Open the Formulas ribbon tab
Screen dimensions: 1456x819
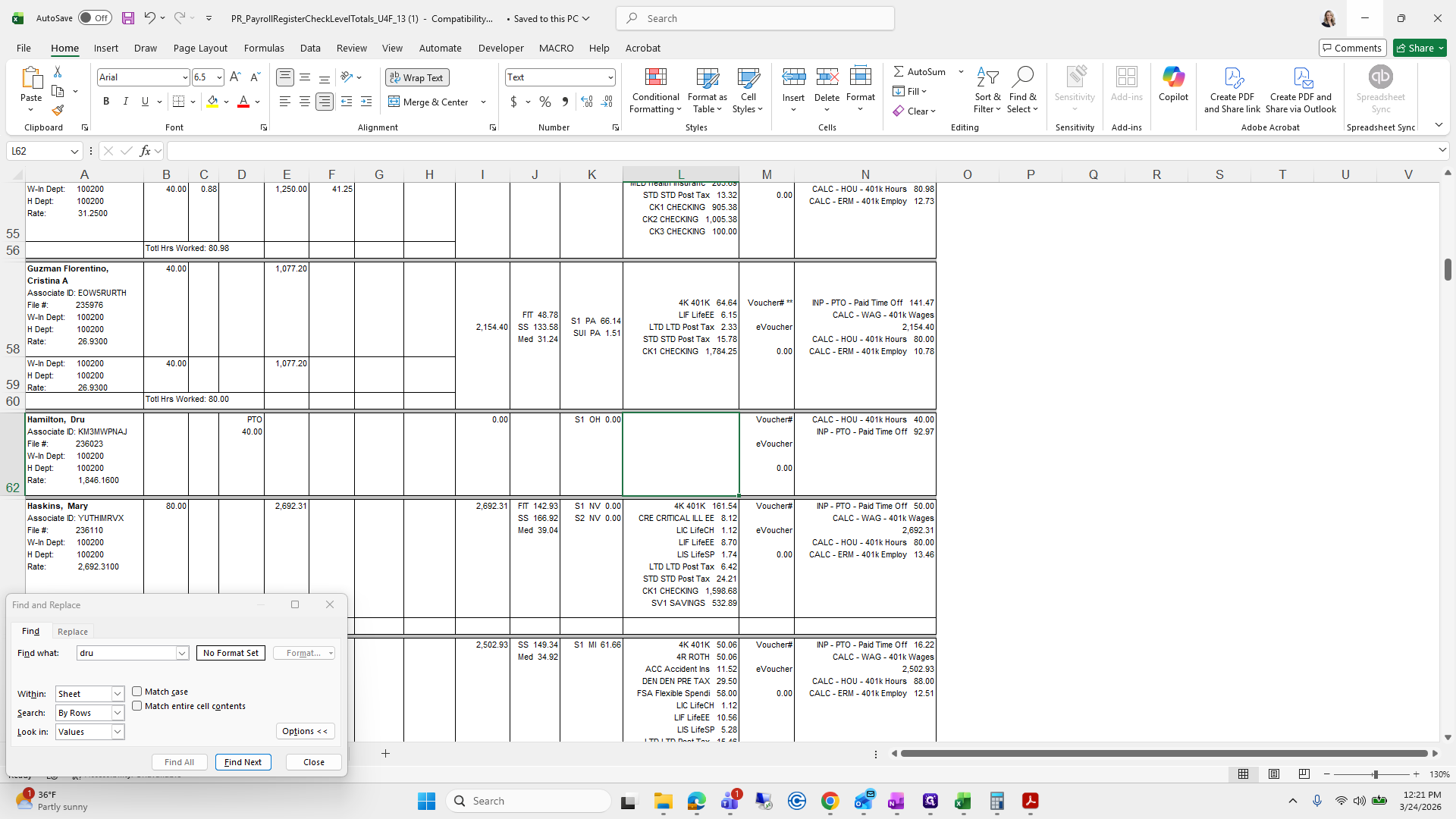[x=264, y=48]
